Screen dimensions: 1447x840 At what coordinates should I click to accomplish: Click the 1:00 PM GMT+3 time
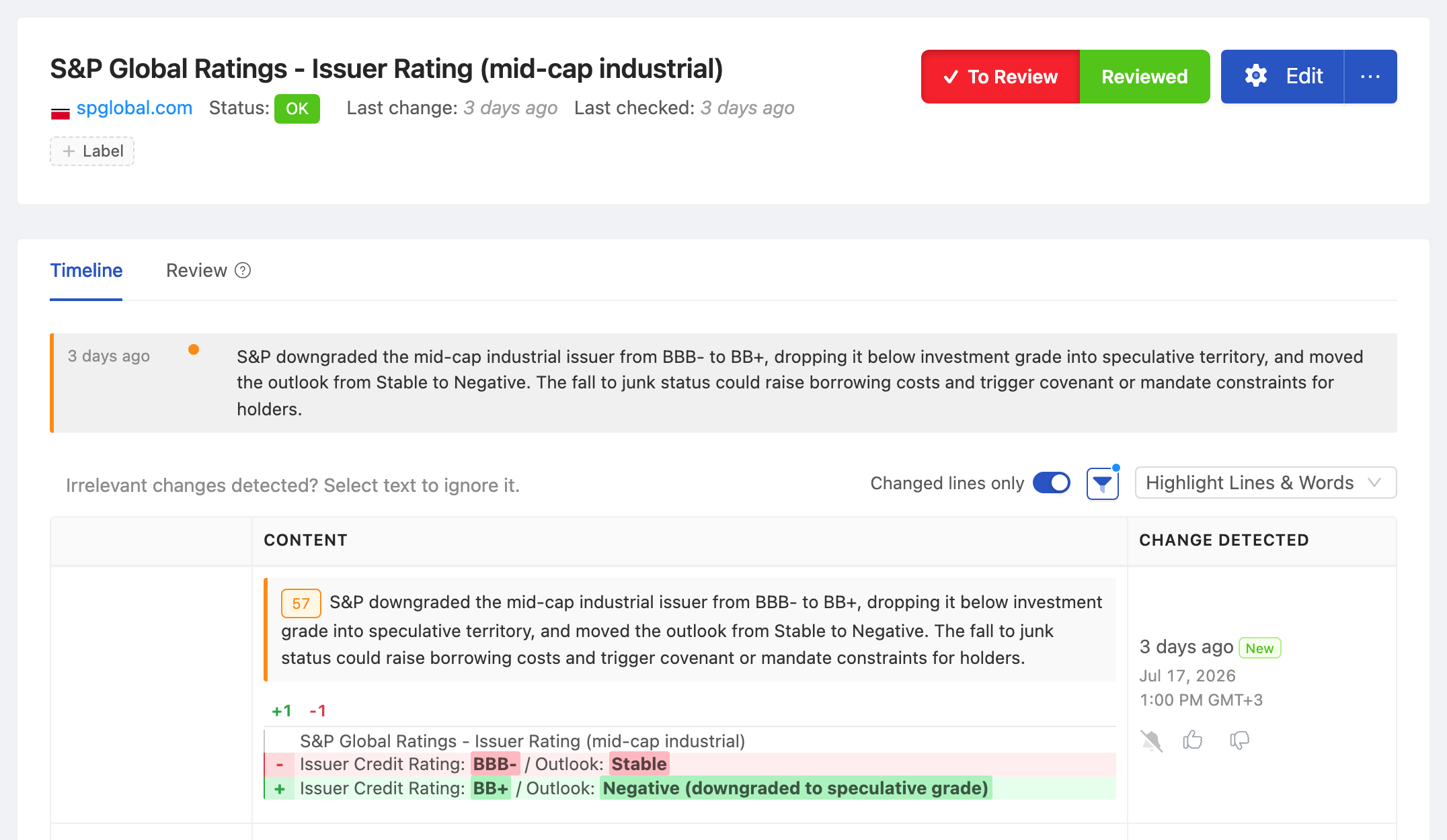1201,700
